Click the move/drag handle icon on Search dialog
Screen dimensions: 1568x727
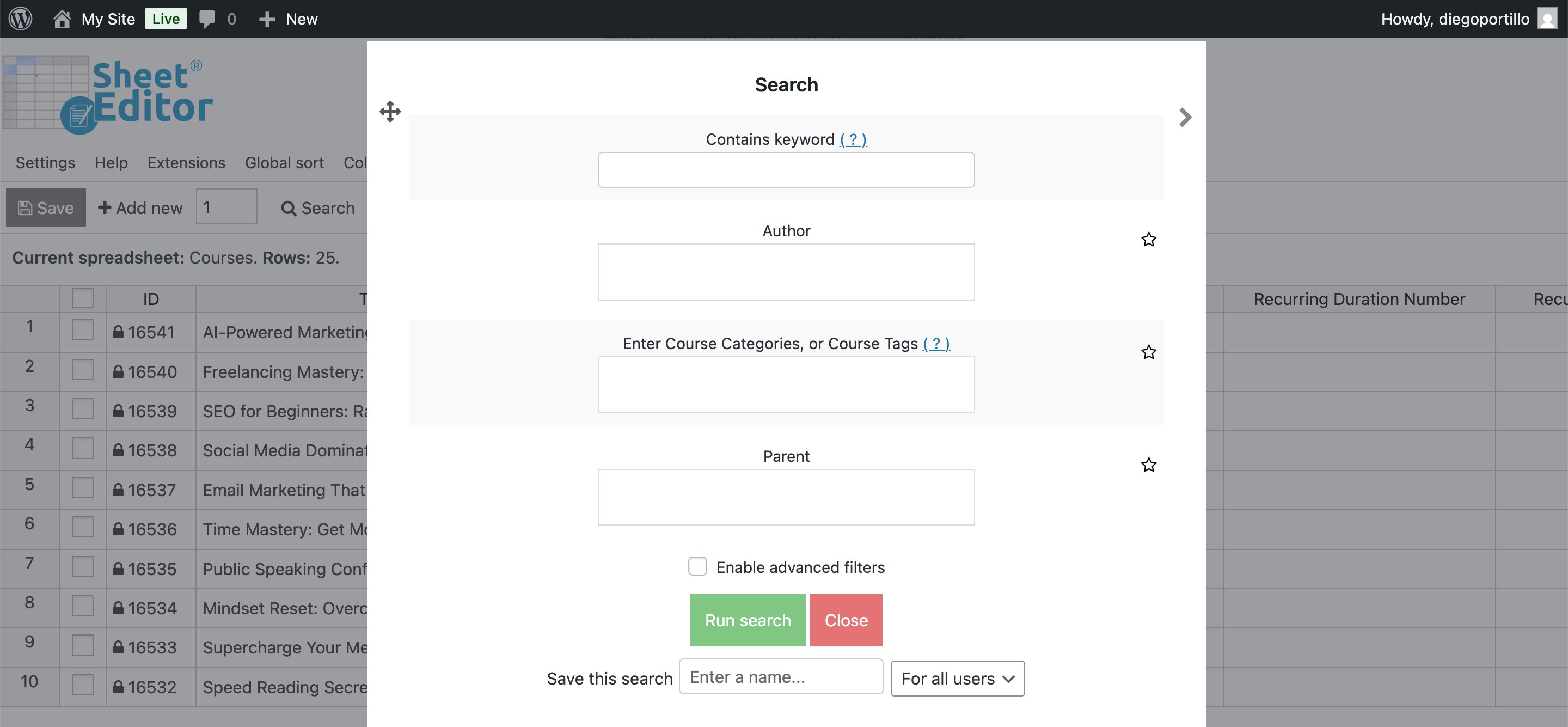pos(390,112)
